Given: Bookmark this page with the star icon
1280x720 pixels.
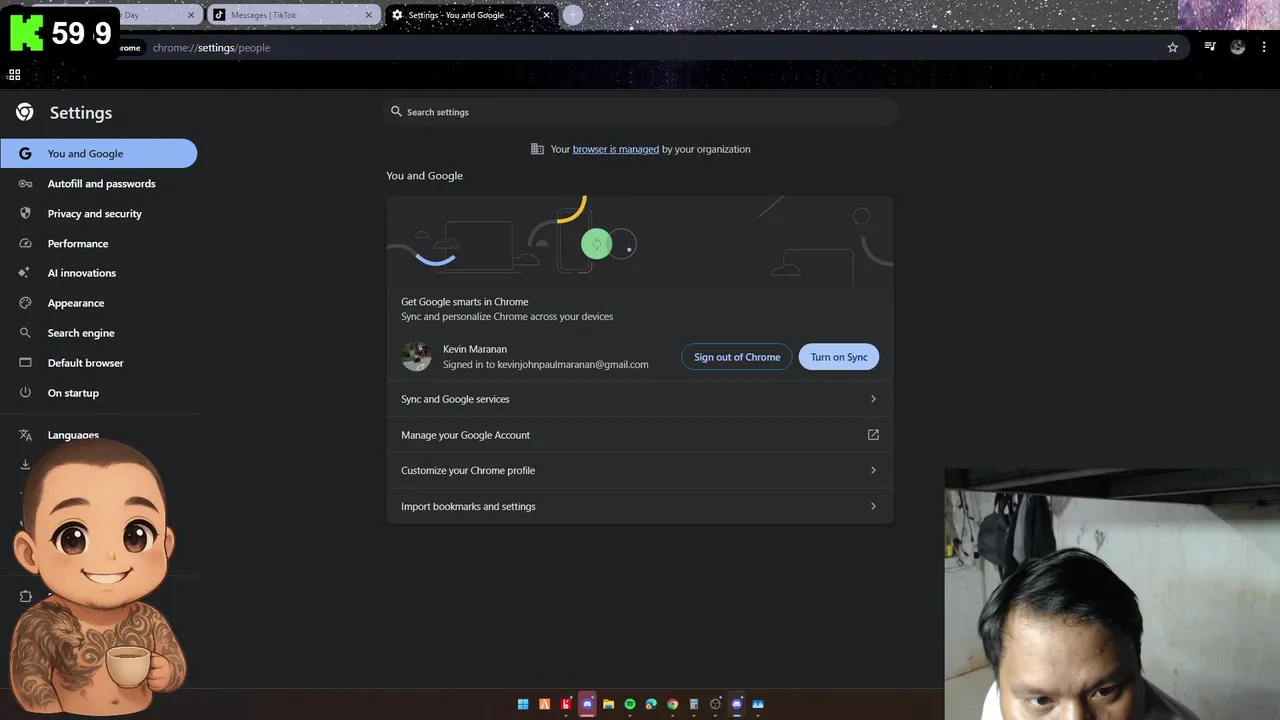Looking at the screenshot, I should [1173, 47].
